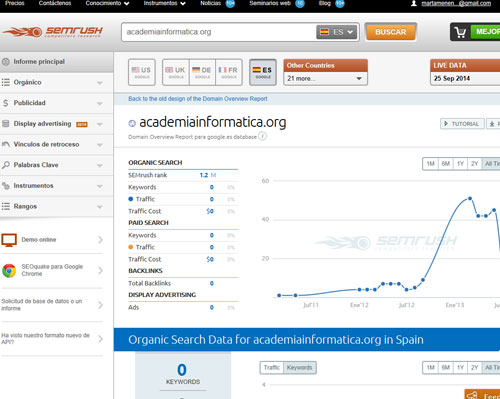Click the Blog count badge
The width and height of the screenshot is (500, 399).
point(340,4)
